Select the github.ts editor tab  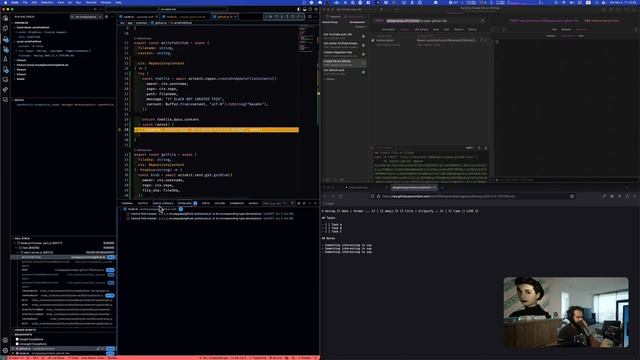click(225, 17)
